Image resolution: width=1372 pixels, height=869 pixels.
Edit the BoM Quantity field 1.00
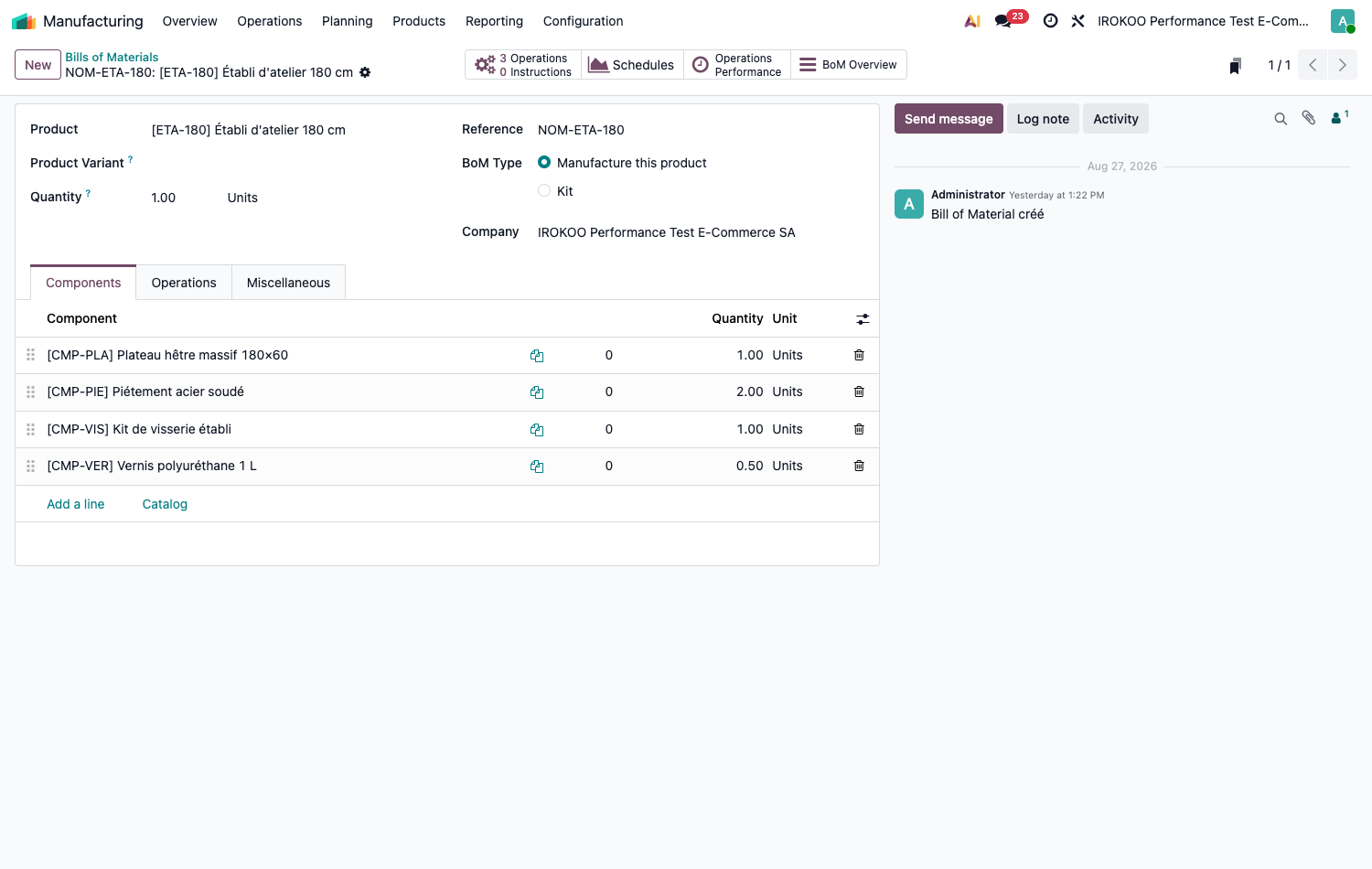183,198
